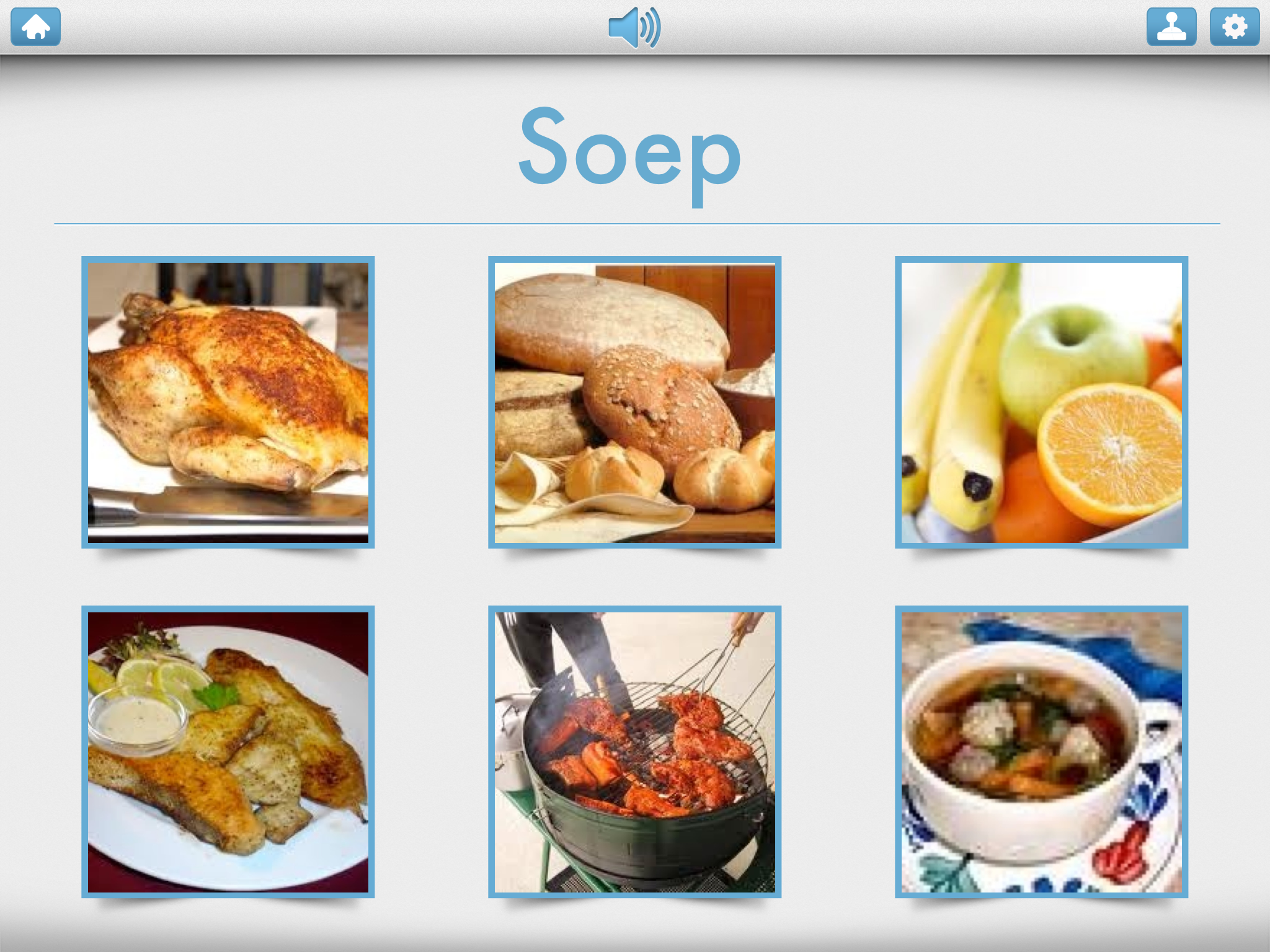Viewport: 1270px width, 952px height.
Task: Open the user profile icon
Action: click(1171, 27)
